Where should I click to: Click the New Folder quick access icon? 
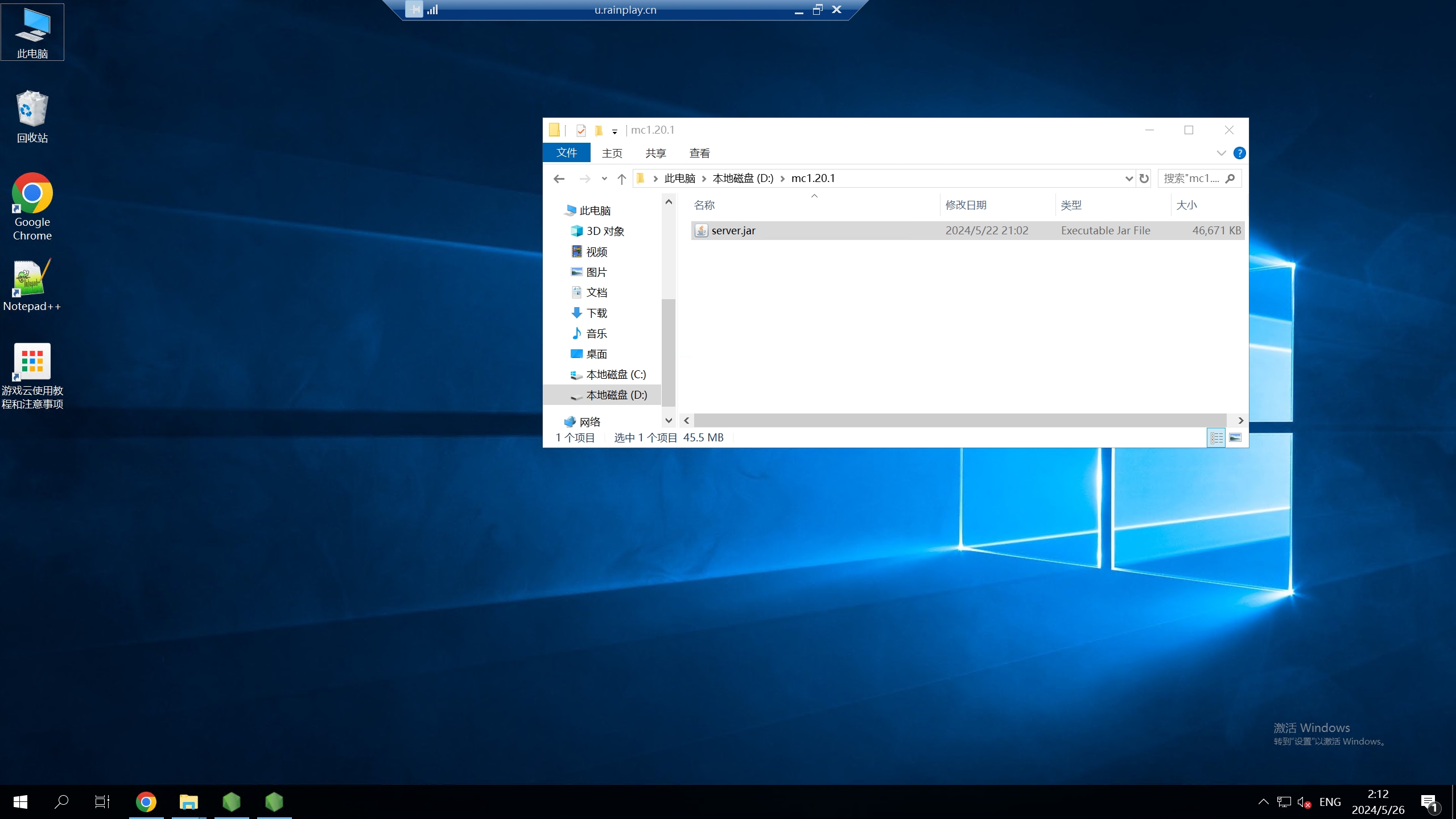(598, 131)
